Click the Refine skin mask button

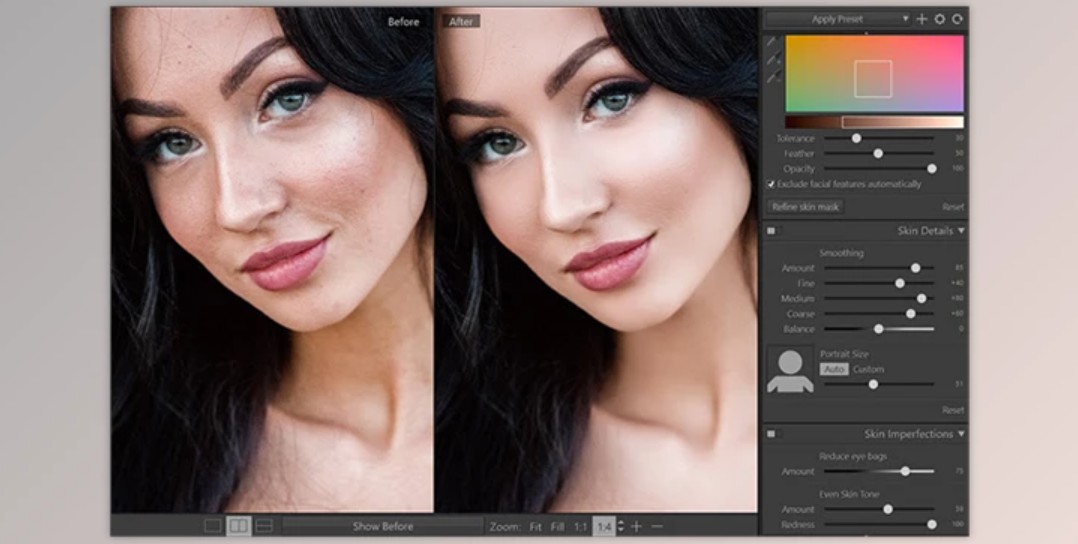click(x=806, y=207)
